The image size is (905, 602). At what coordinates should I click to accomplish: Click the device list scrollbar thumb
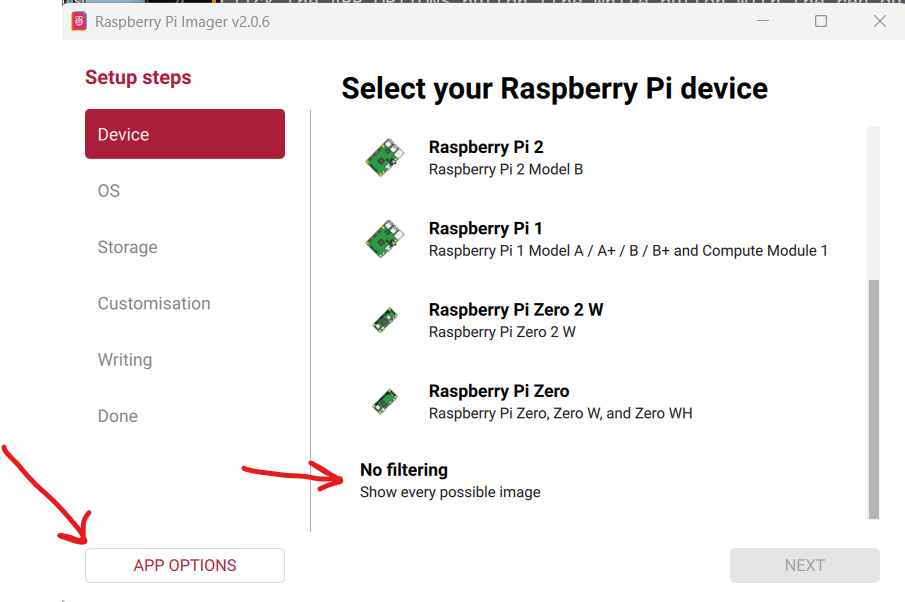pyautogui.click(x=874, y=398)
